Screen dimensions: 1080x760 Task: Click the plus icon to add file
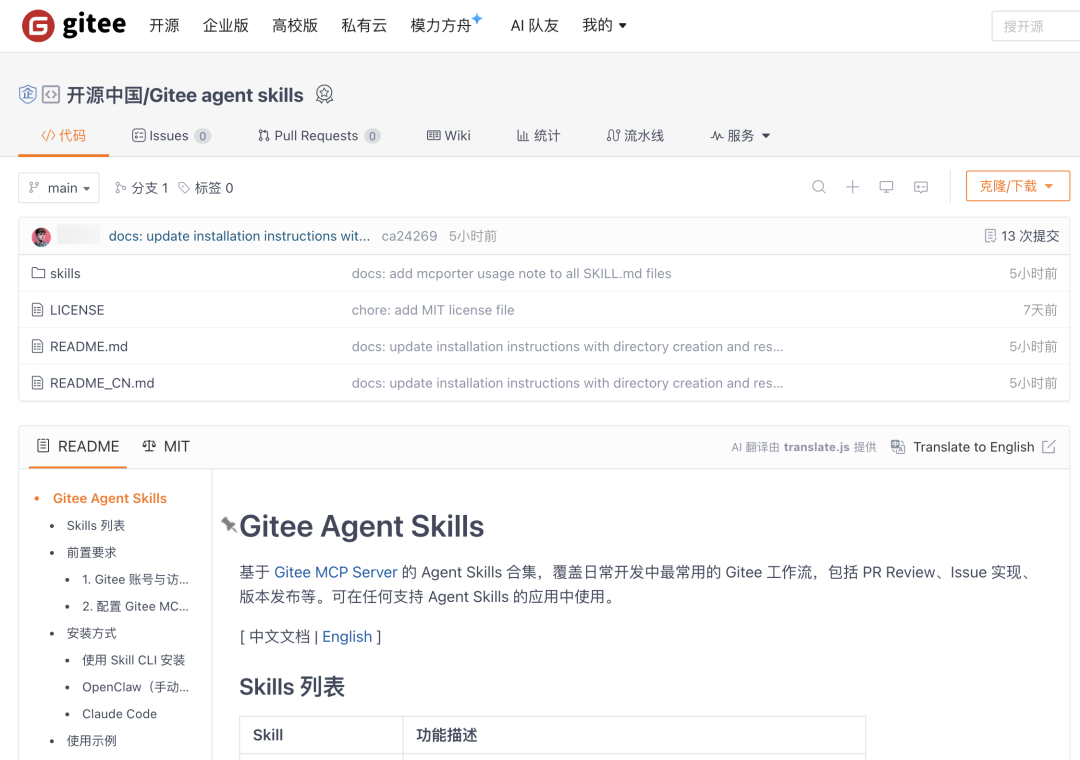point(852,187)
